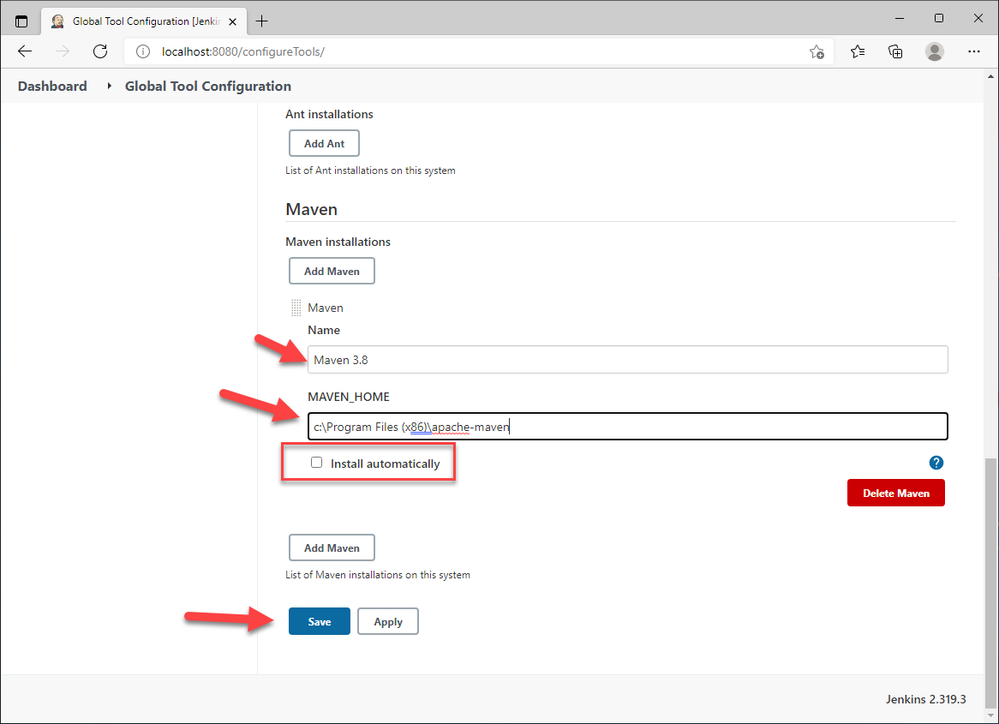Click the Maven installation drag handle
Screen dimensions: 999x724
click(x=296, y=308)
